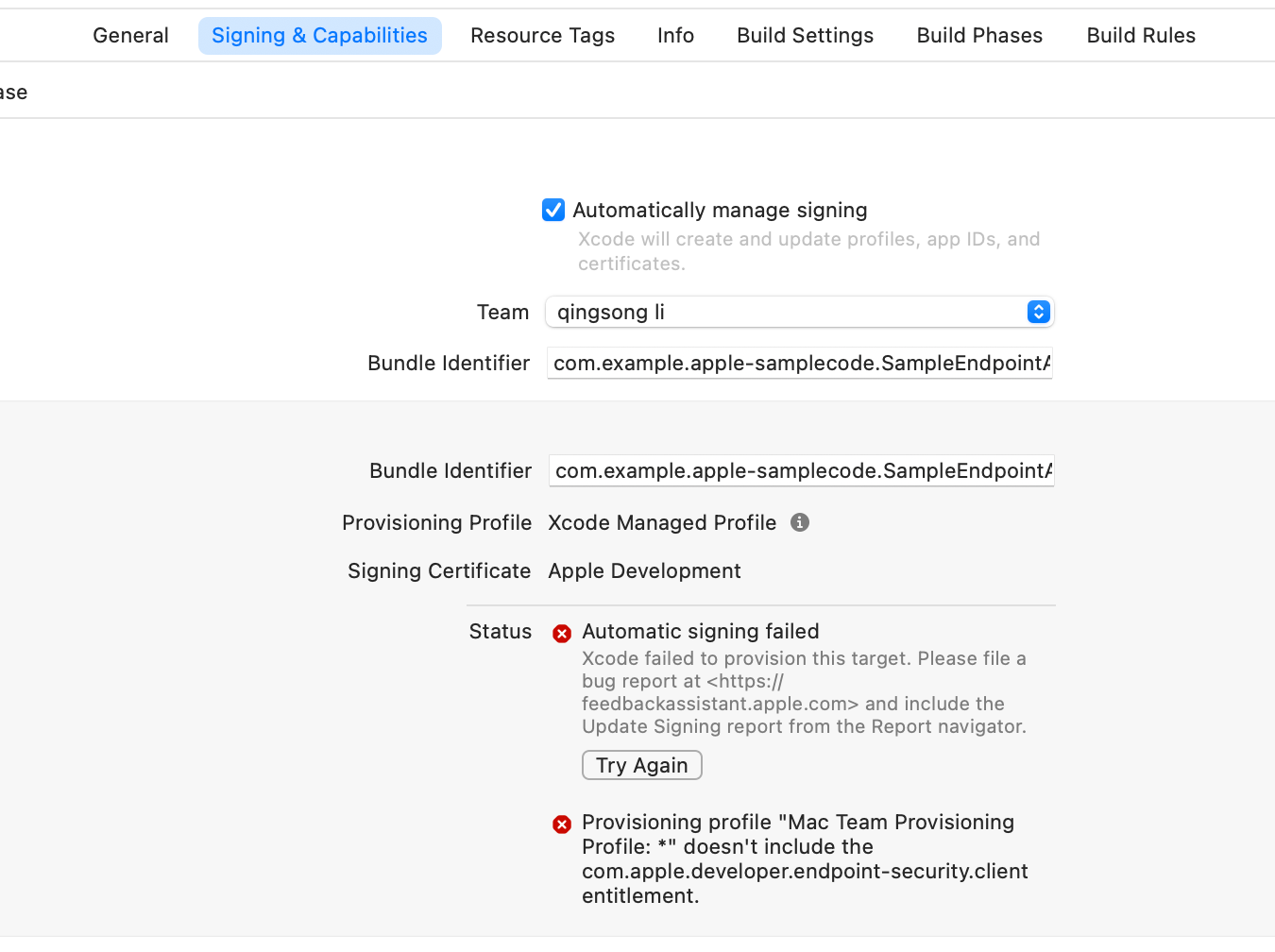Screen dimensions: 1275x952
Task: Click the Apple Development signing certificate value
Action: pos(644,571)
